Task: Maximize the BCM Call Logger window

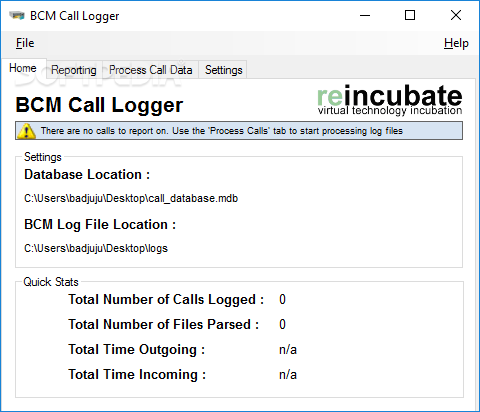Action: (410, 15)
